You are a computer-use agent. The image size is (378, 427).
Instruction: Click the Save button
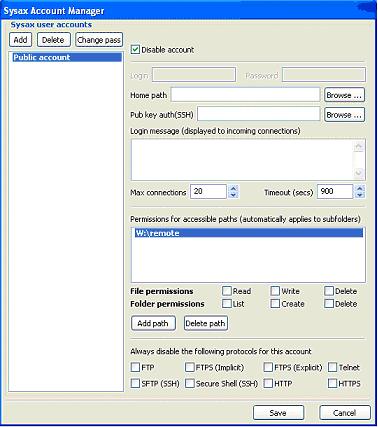[278, 413]
